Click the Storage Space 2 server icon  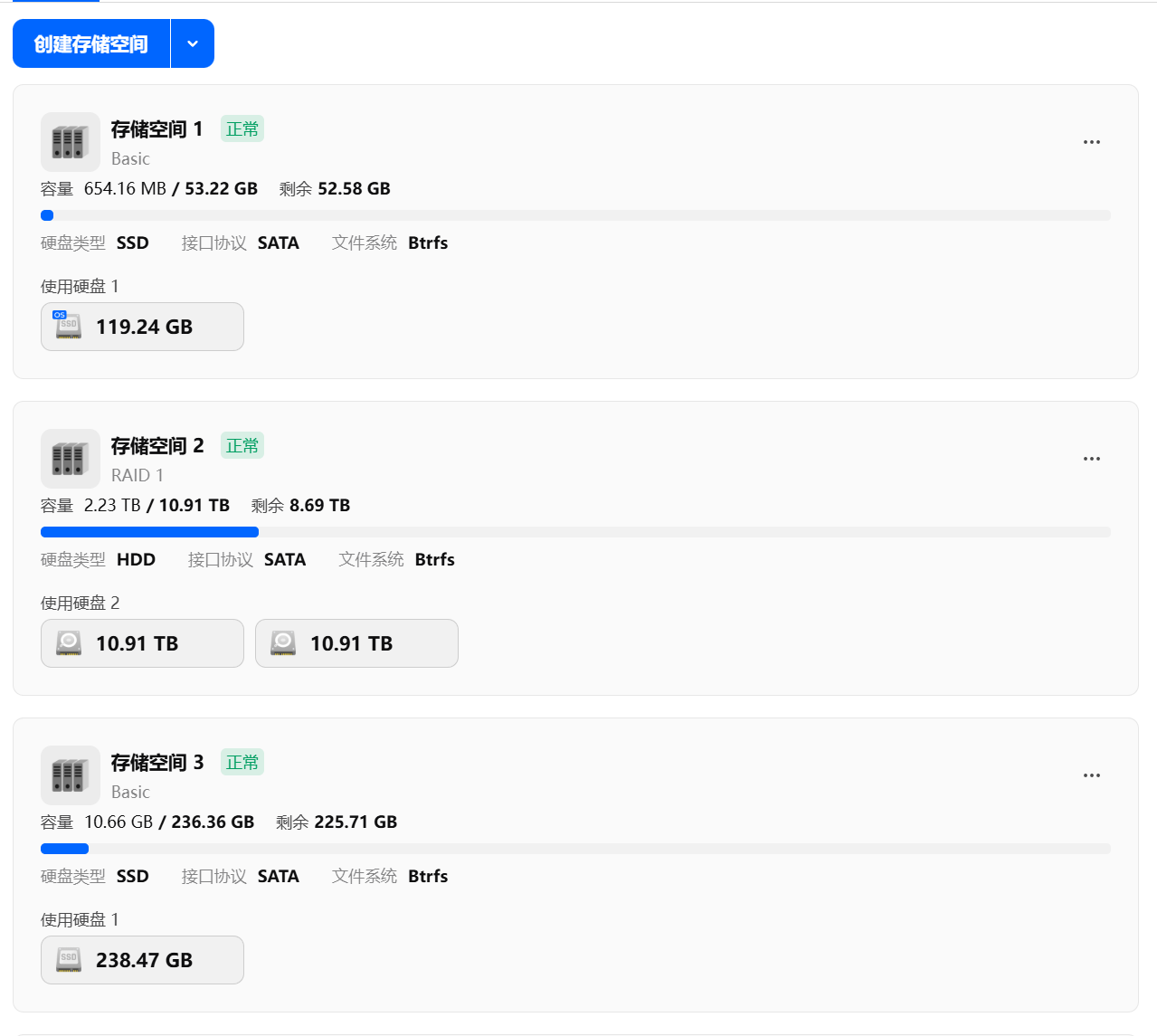[70, 459]
